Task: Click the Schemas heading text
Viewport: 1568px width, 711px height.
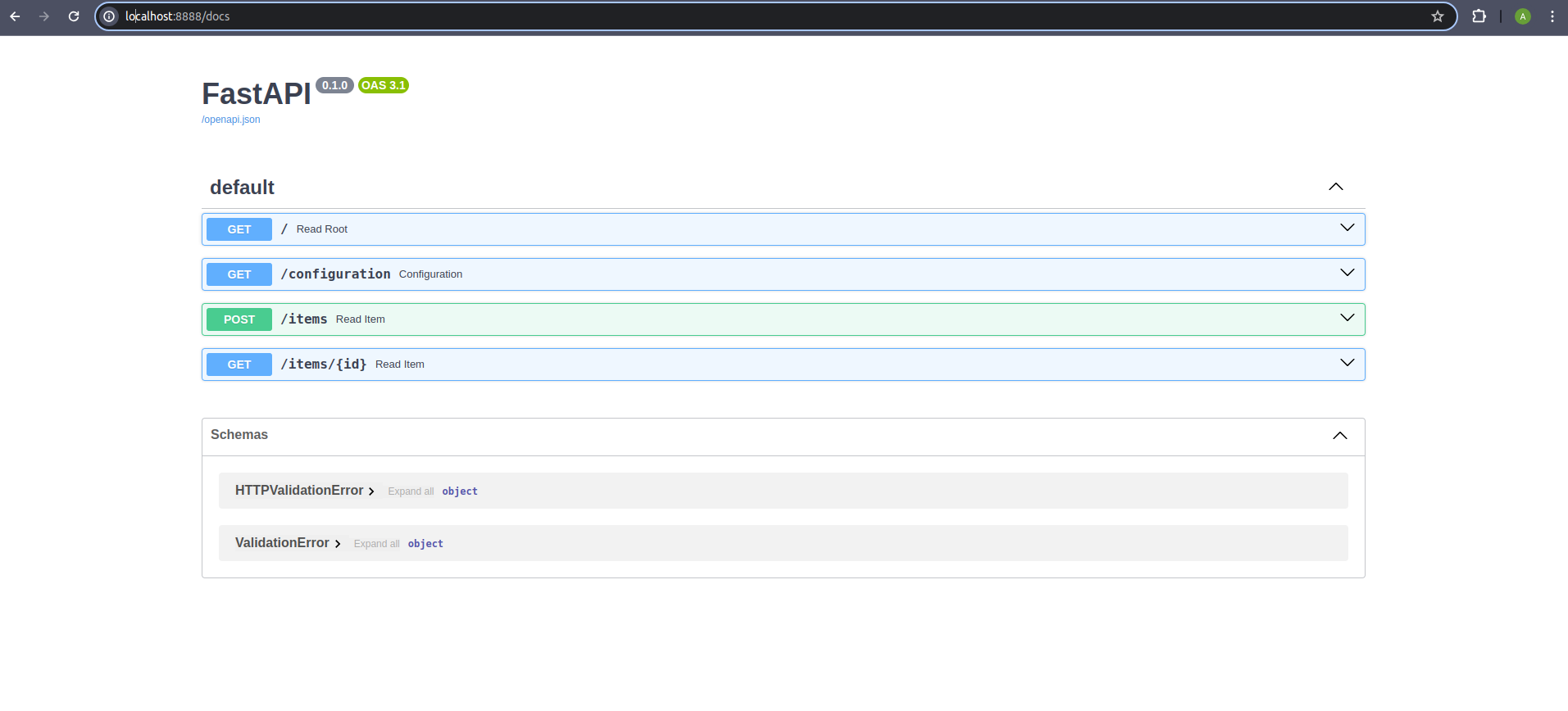Action: tap(239, 435)
